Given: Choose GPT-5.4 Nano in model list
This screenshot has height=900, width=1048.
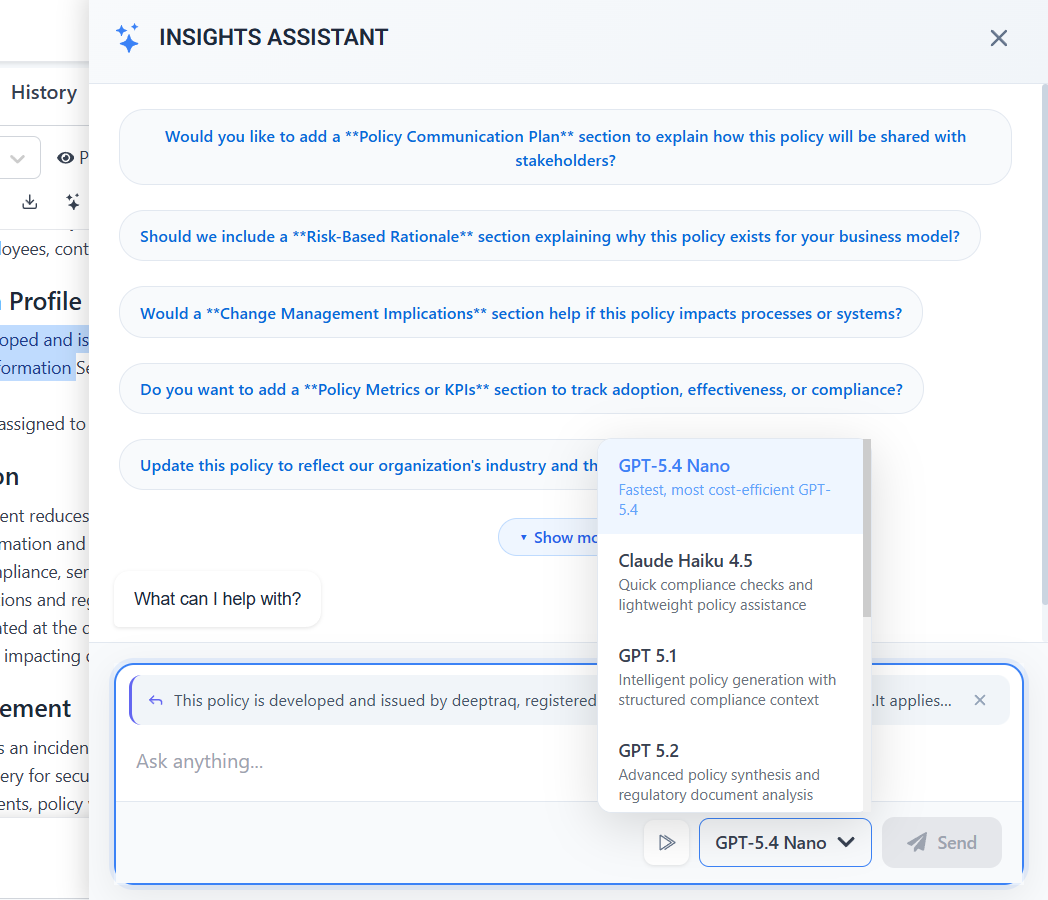Looking at the screenshot, I should click(730, 486).
